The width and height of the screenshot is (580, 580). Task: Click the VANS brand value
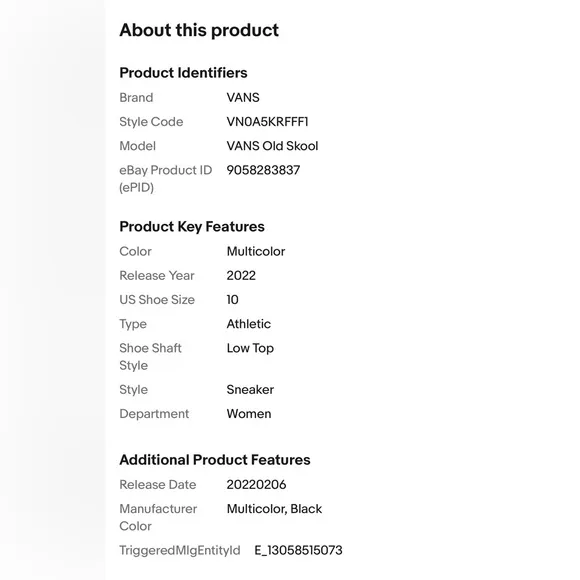pyautogui.click(x=243, y=98)
